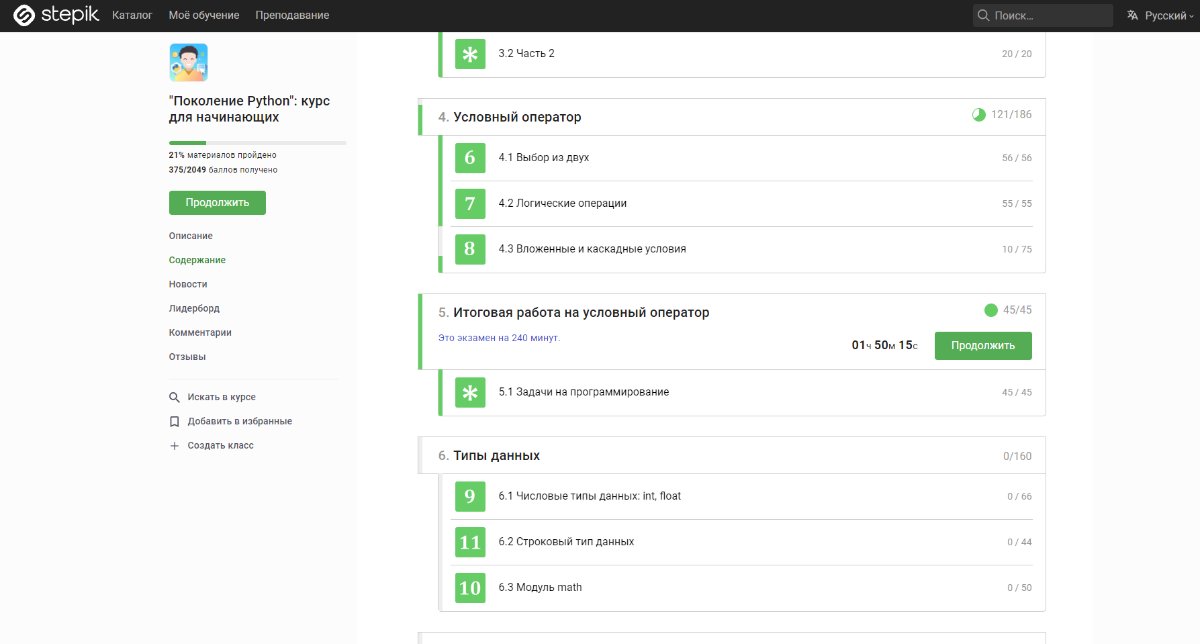Click the bookmark icon for favorites
1200x644 pixels.
pyautogui.click(x=175, y=422)
